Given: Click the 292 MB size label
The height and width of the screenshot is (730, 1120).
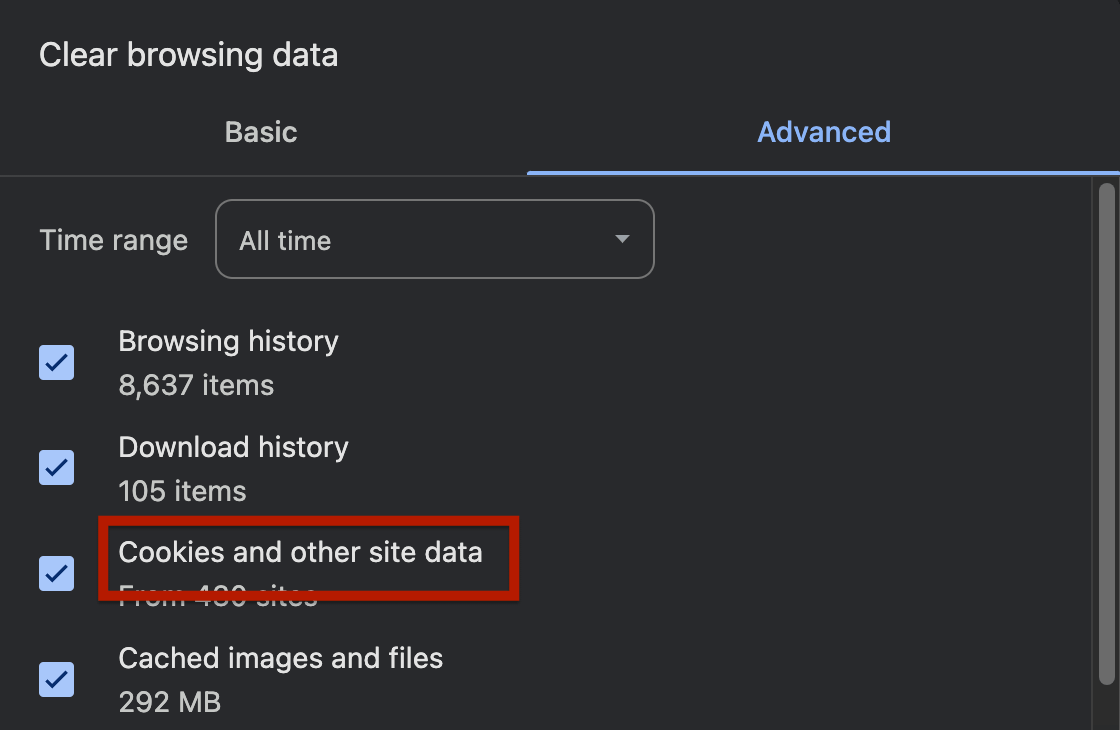Looking at the screenshot, I should click(170, 702).
